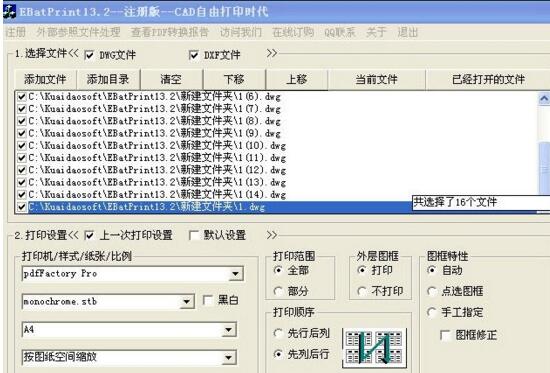Screen dimensions: 550x373
Task: Enable the 默认设置 checkbox
Action: coord(193,235)
